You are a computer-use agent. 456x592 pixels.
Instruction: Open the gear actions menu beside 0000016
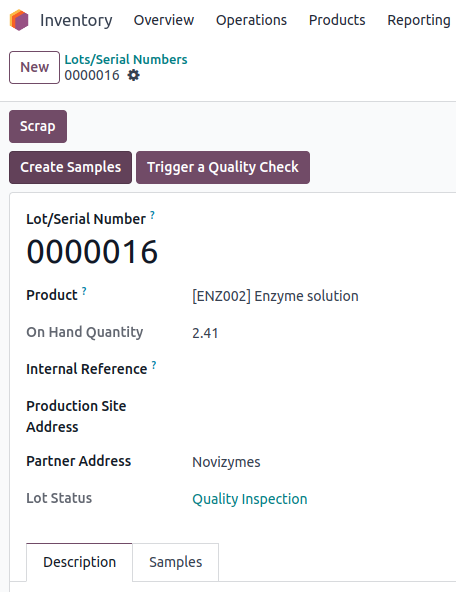pyautogui.click(x=133, y=76)
